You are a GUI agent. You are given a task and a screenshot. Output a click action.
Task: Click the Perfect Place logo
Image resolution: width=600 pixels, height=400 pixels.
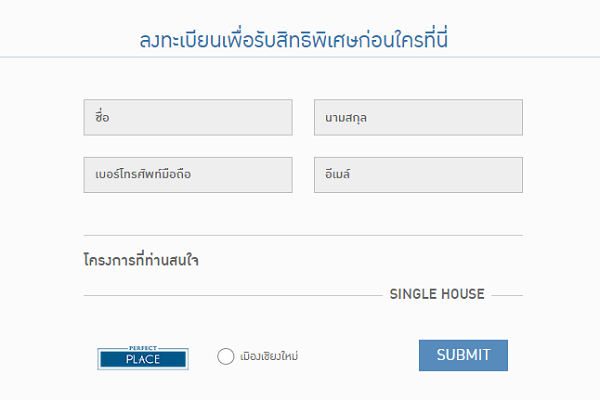click(143, 358)
